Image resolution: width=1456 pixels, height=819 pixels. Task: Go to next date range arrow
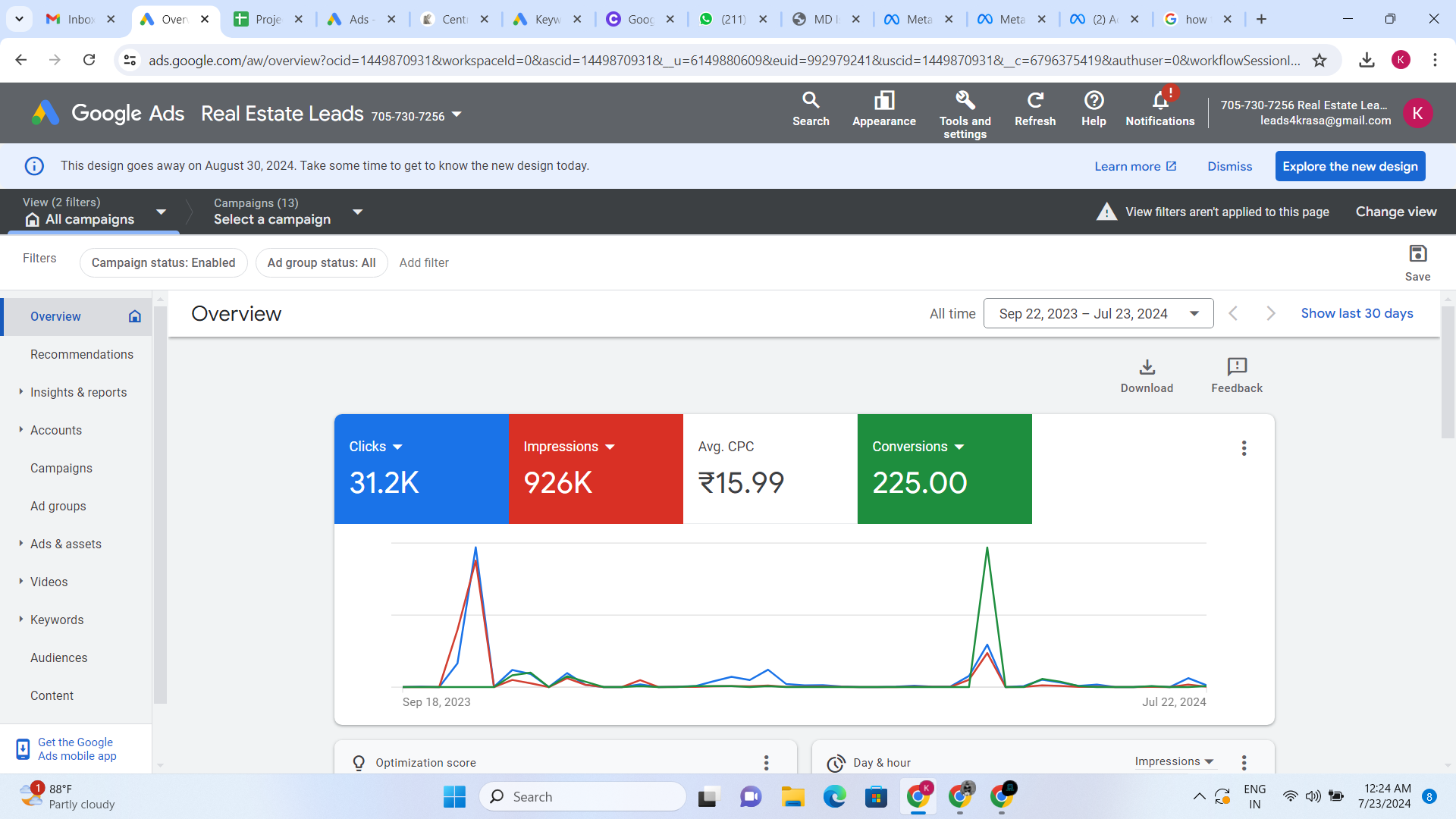pyautogui.click(x=1271, y=313)
